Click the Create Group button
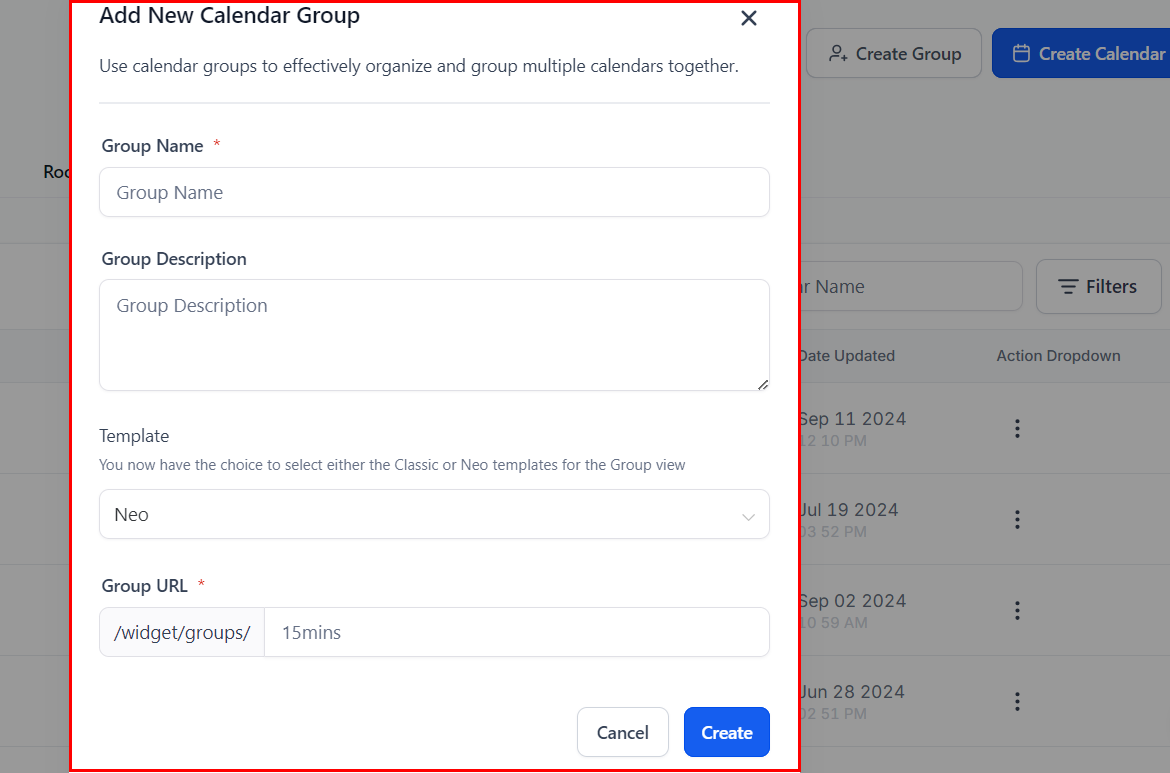Screen dimensions: 1170x773 click(894, 54)
